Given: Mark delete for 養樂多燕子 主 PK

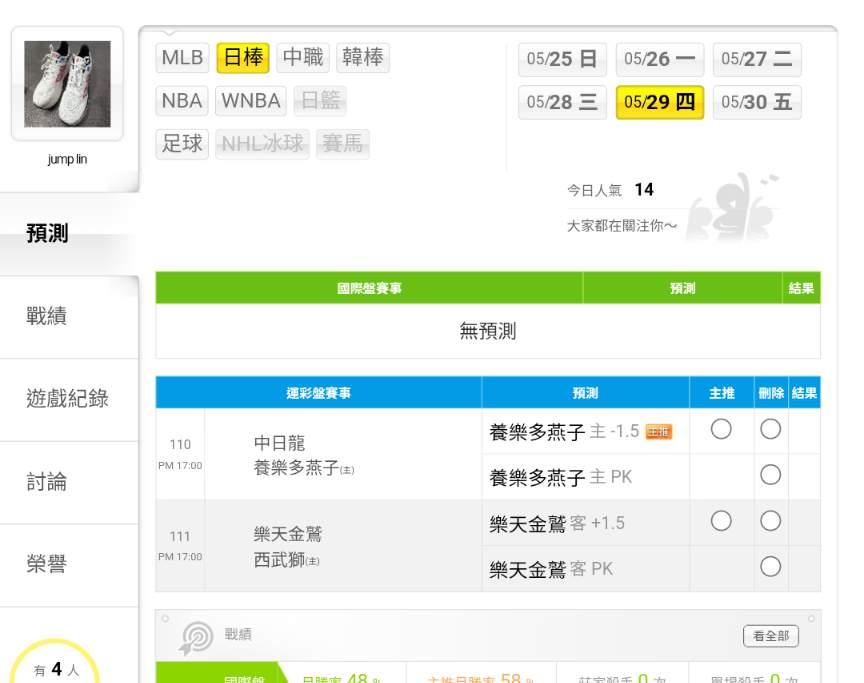Looking at the screenshot, I should click(x=770, y=475).
